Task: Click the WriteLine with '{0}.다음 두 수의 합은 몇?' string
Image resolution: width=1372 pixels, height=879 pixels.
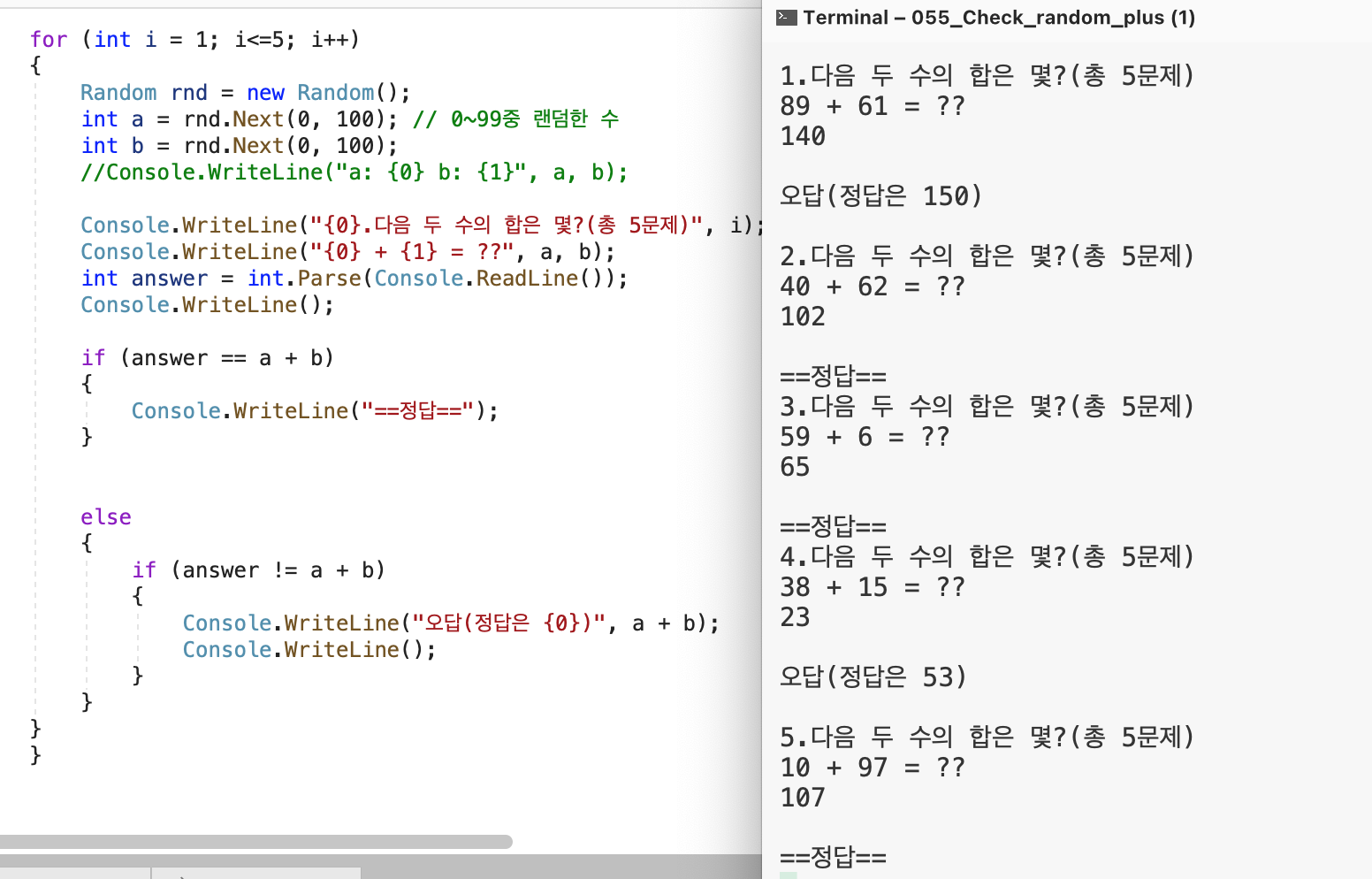Action: 423,225
